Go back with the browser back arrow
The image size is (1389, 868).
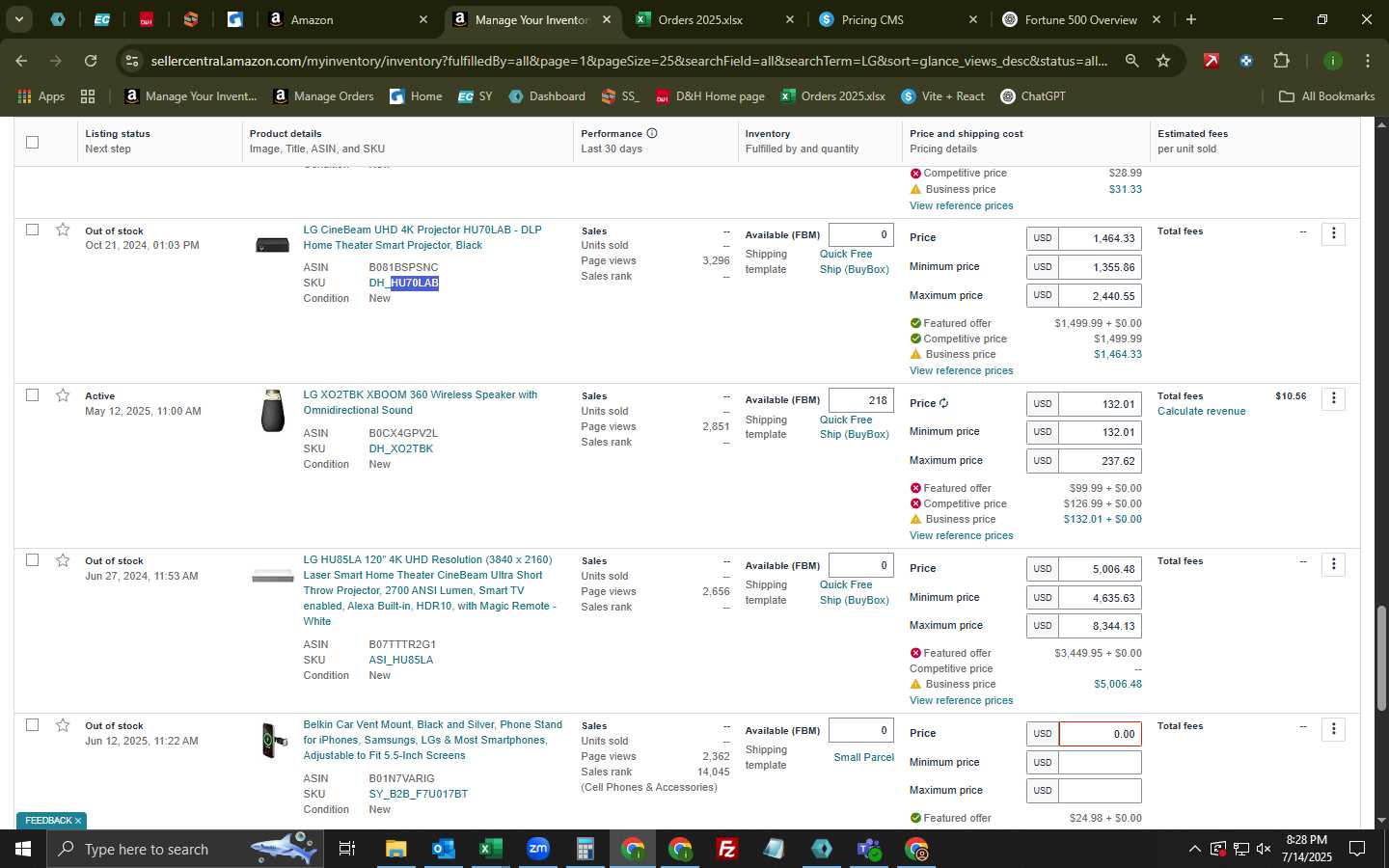[x=21, y=61]
